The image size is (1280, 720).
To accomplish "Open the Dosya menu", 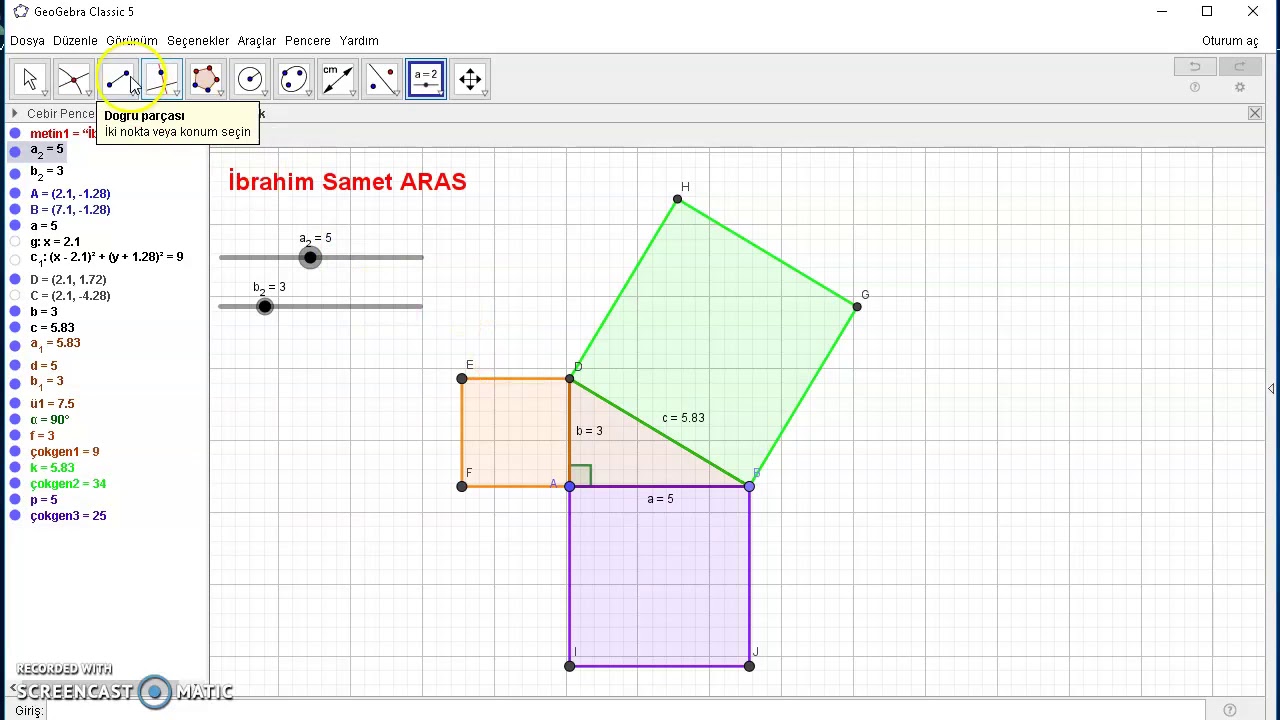I will (x=28, y=41).
